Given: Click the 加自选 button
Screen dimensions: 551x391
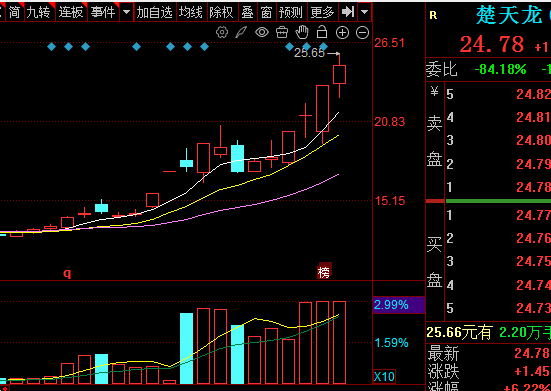Looking at the screenshot, I should point(155,12).
